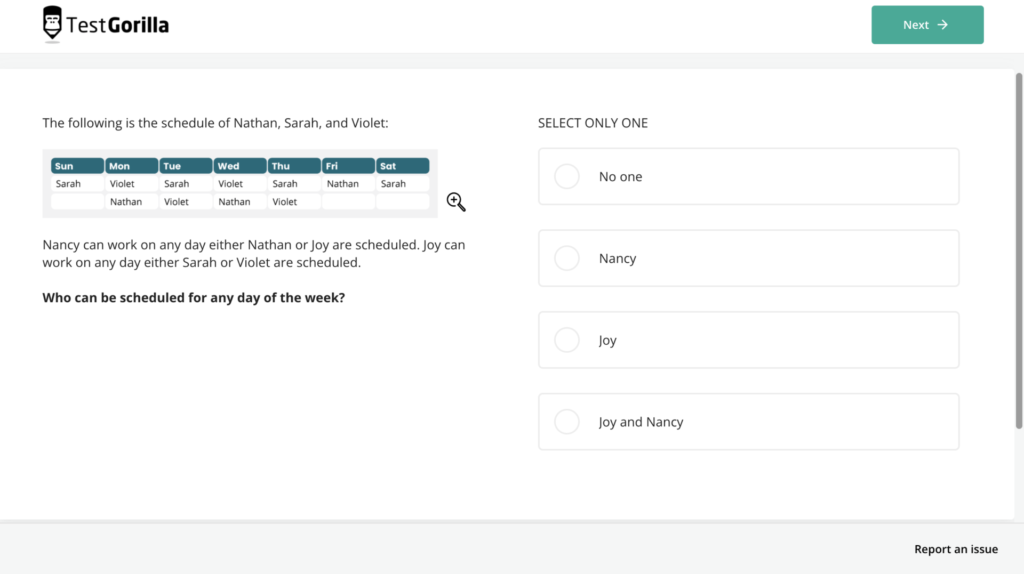
Task: Pick the "Joy" radio answer
Action: tap(567, 340)
